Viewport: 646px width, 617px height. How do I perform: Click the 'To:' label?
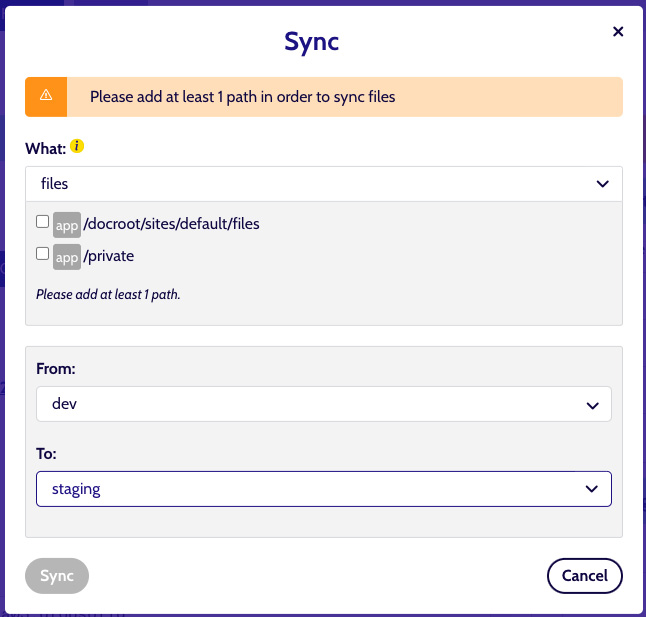46,453
